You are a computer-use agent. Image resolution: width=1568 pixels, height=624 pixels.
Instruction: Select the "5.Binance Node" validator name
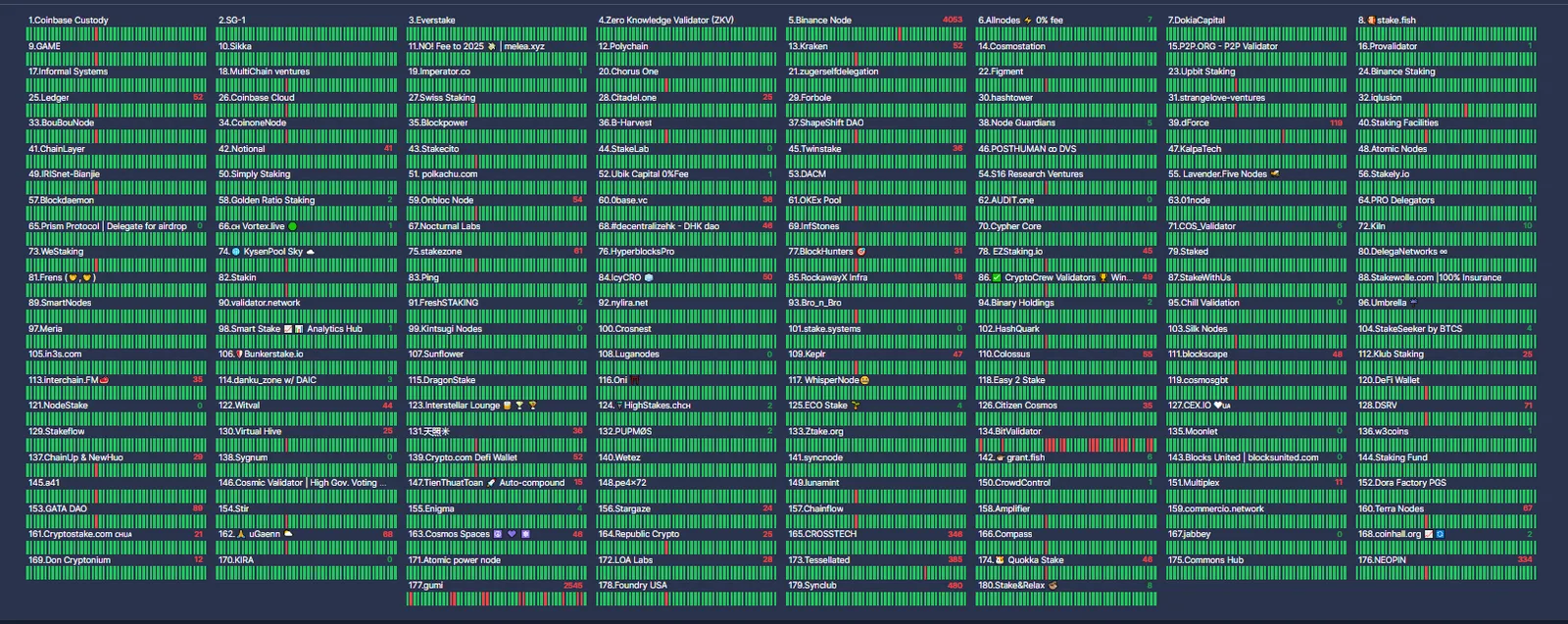[x=820, y=20]
